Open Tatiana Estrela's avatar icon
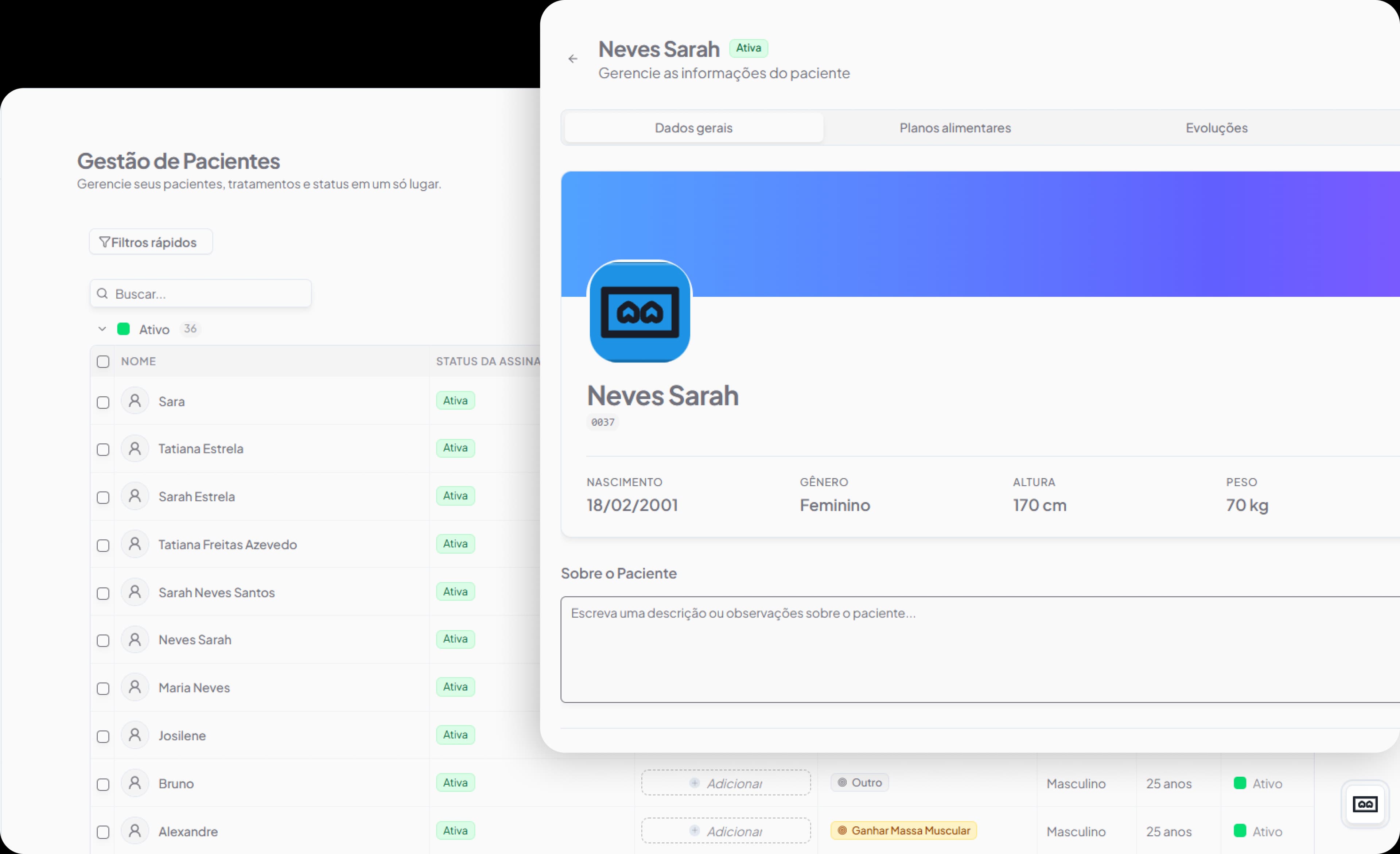 135,449
